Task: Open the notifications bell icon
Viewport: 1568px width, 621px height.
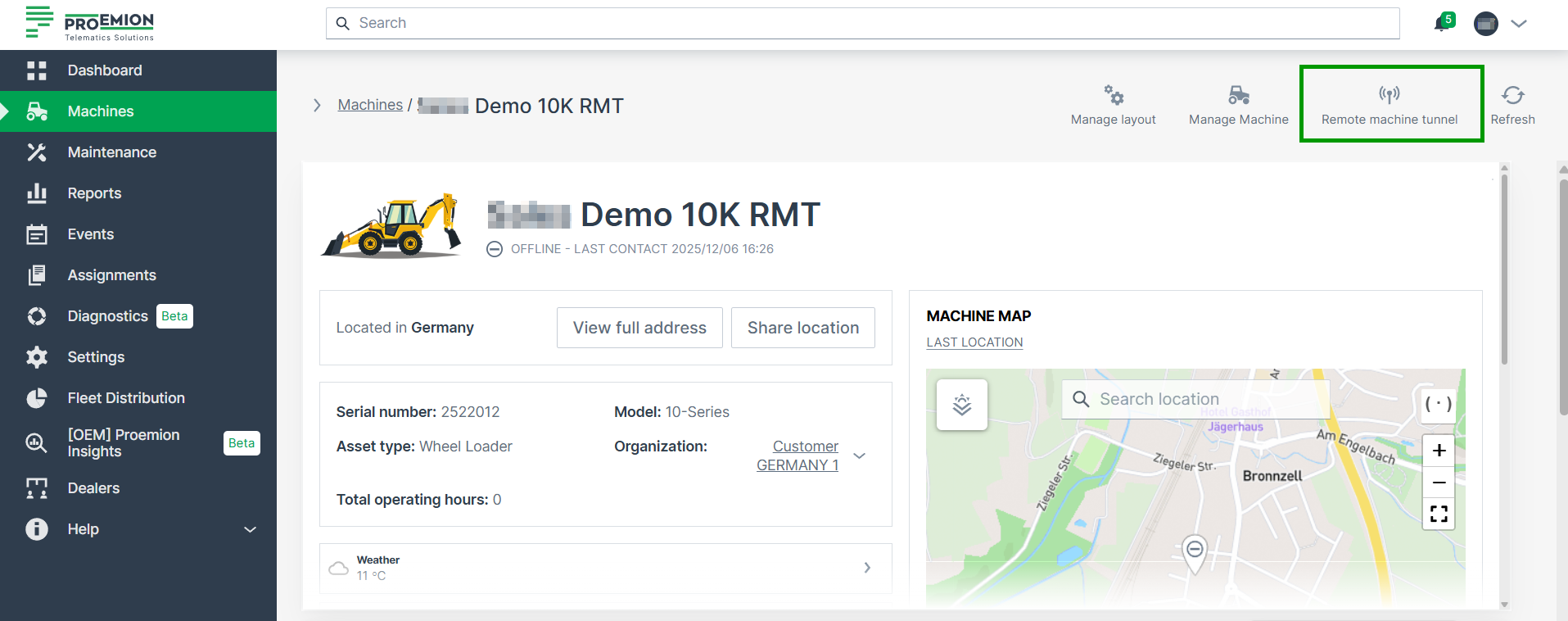Action: [x=1442, y=23]
